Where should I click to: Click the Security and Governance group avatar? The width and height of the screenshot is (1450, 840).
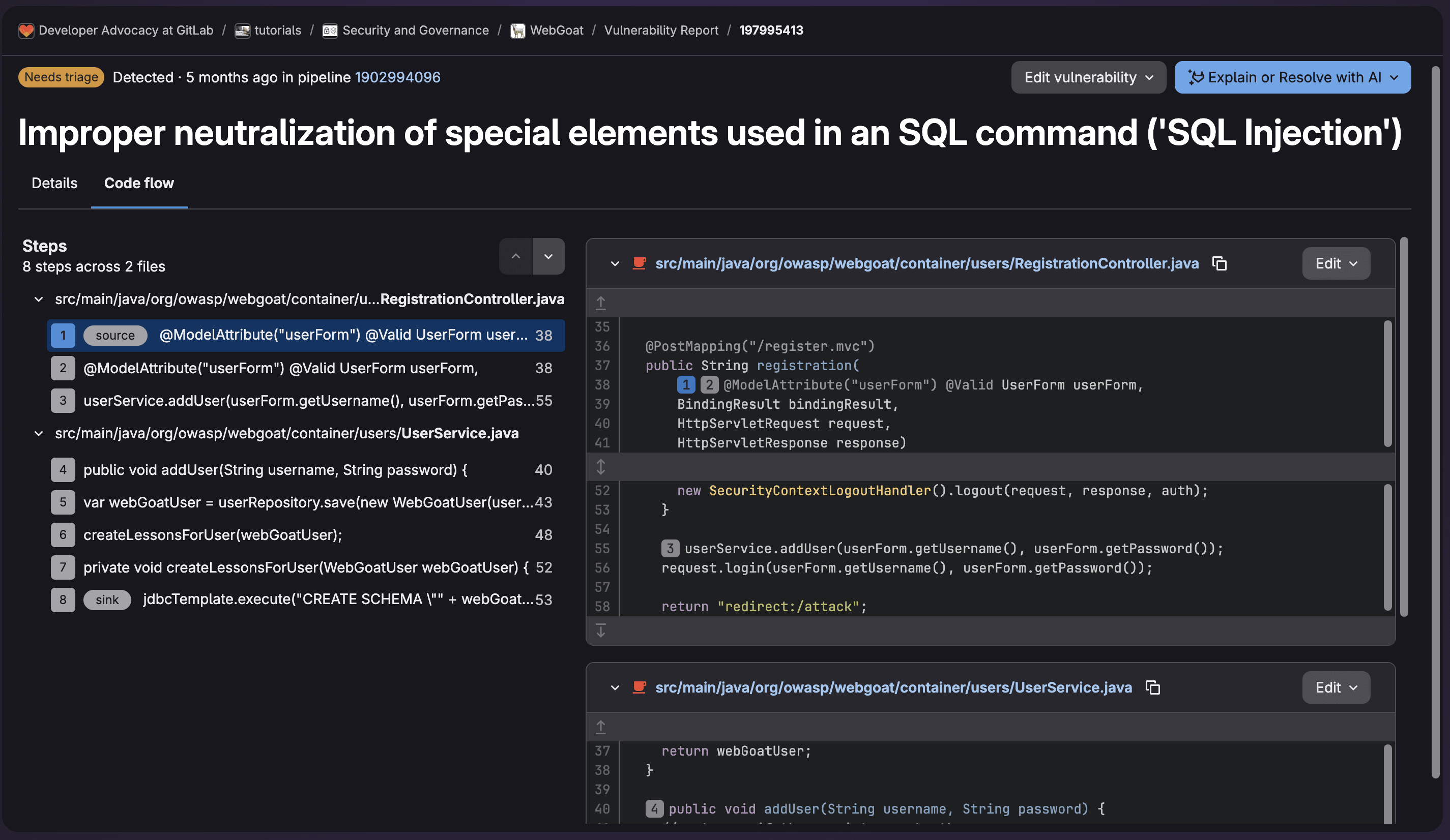[329, 30]
